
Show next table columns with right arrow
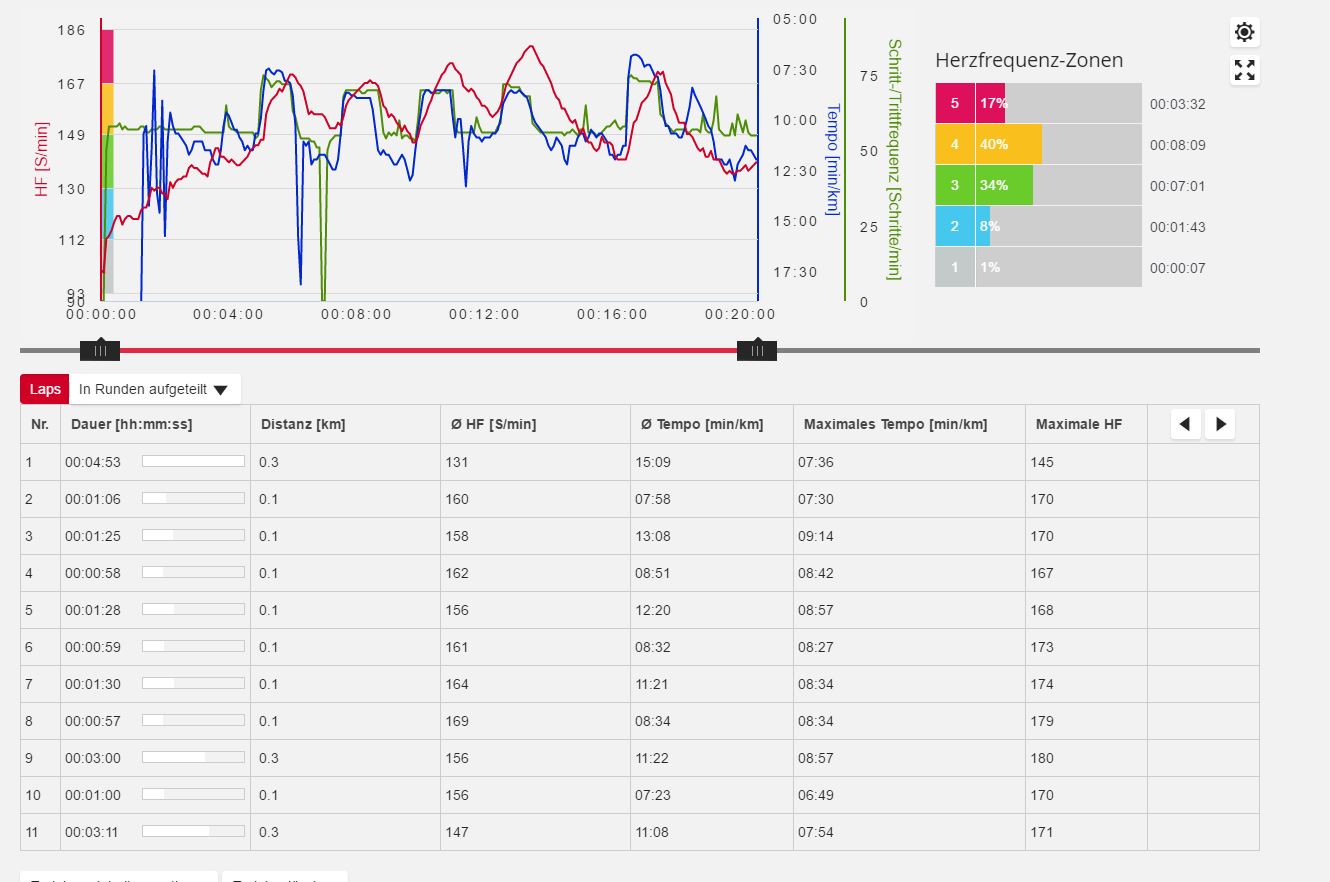(1220, 424)
